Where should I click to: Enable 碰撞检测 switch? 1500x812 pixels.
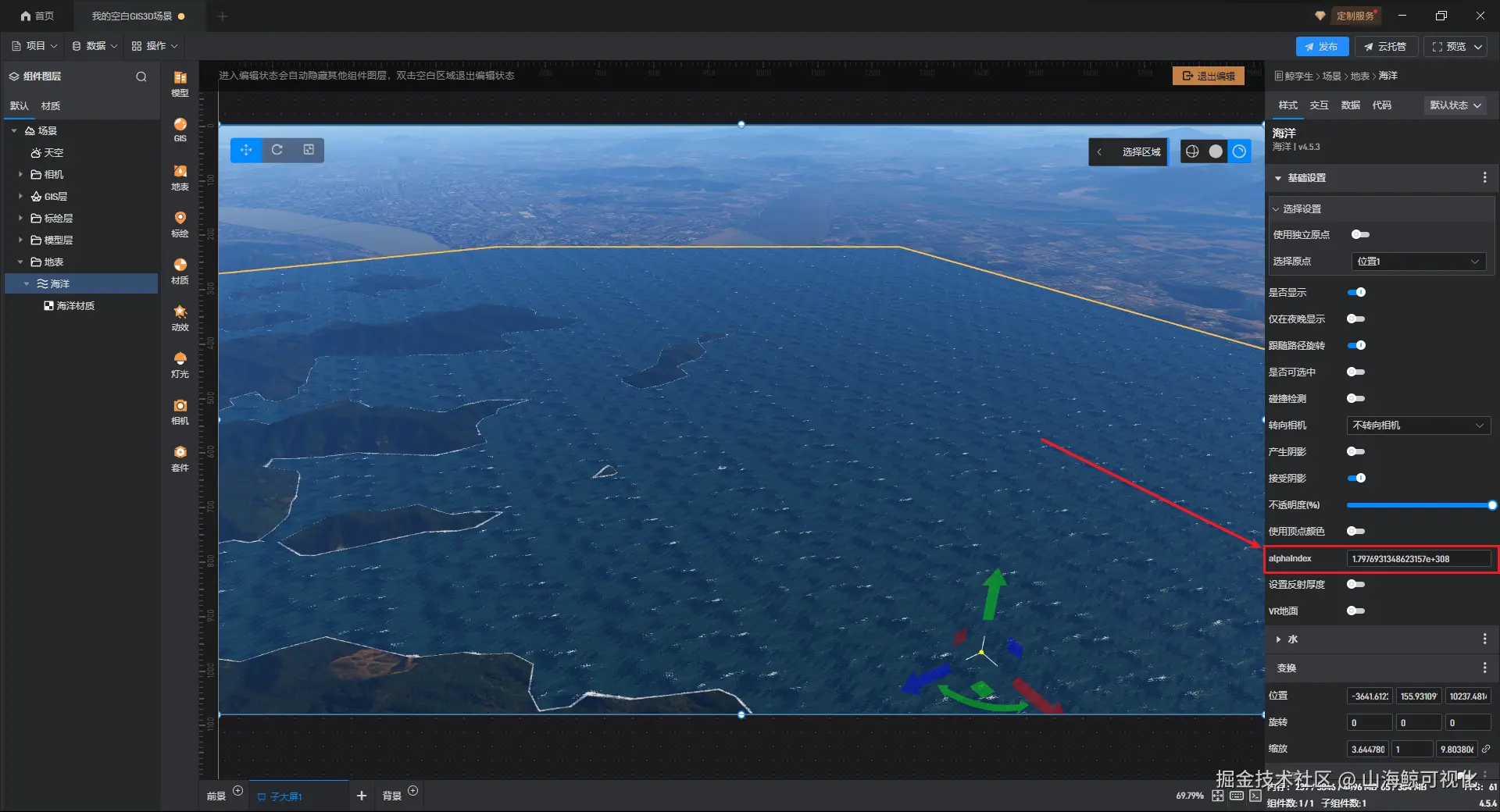click(x=1356, y=398)
